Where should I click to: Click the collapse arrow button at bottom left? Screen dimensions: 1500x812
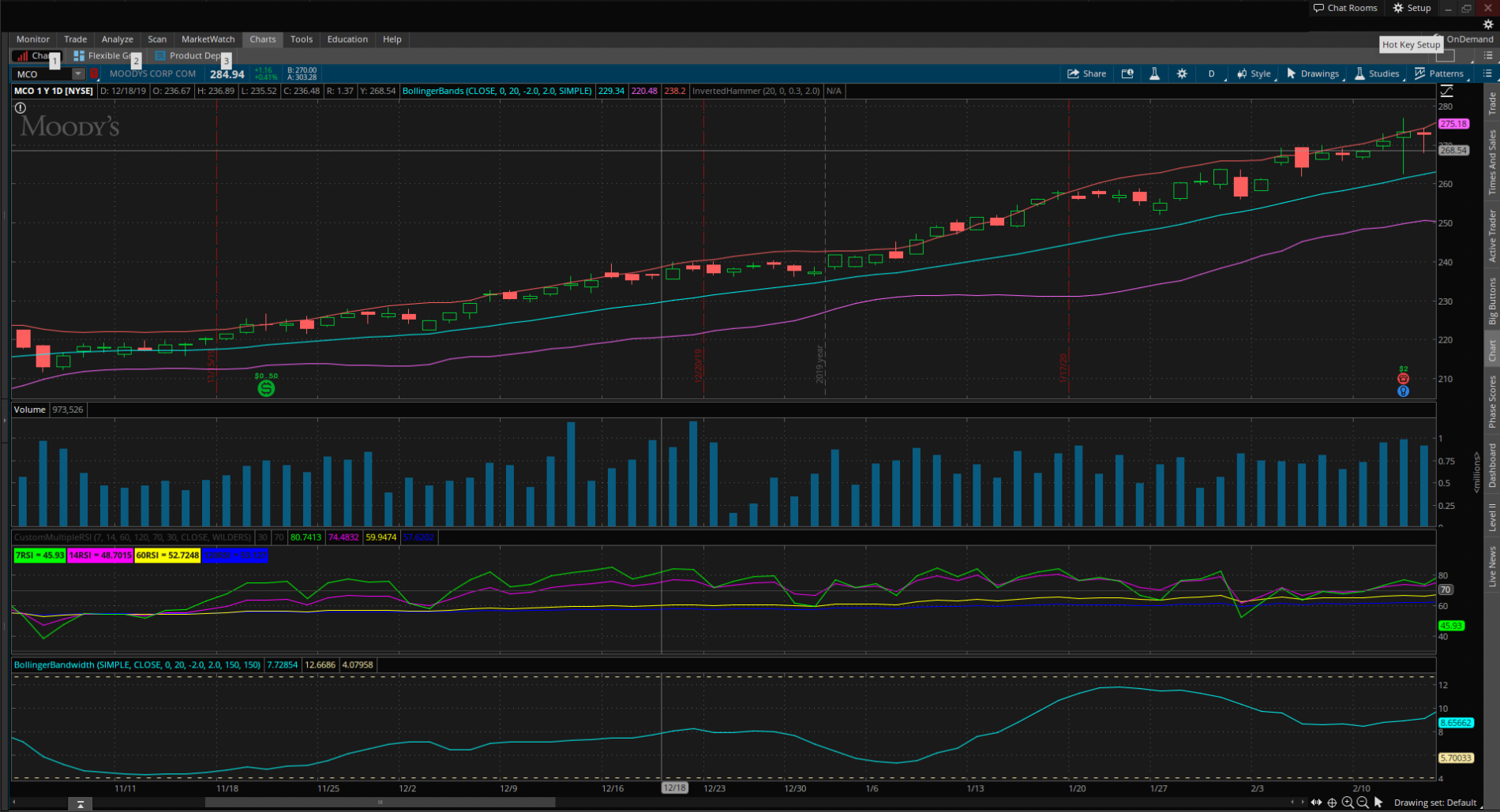point(80,805)
